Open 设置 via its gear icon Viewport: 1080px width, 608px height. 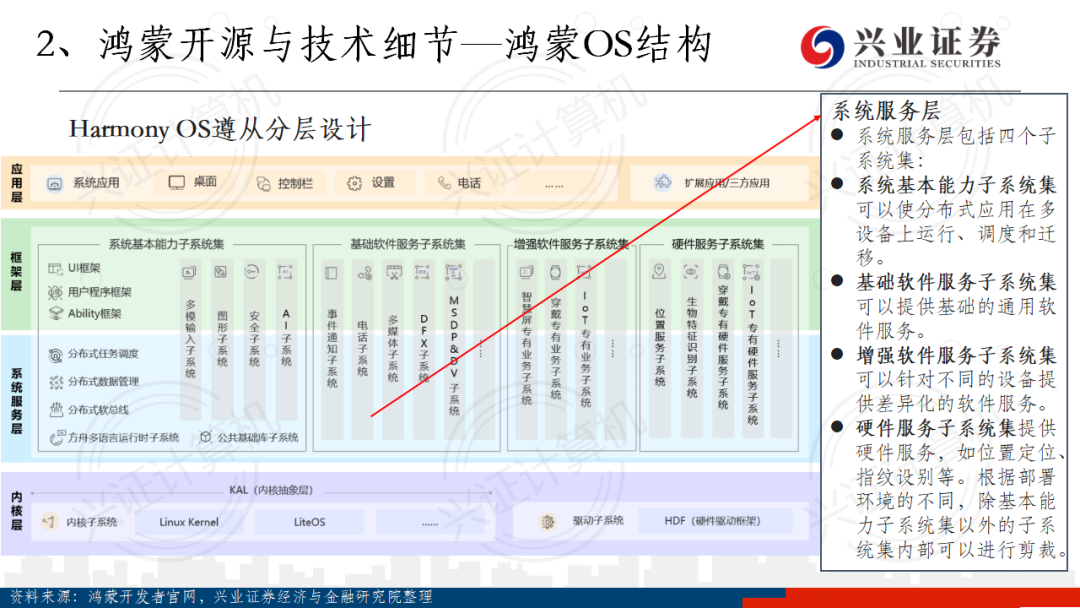click(x=354, y=183)
